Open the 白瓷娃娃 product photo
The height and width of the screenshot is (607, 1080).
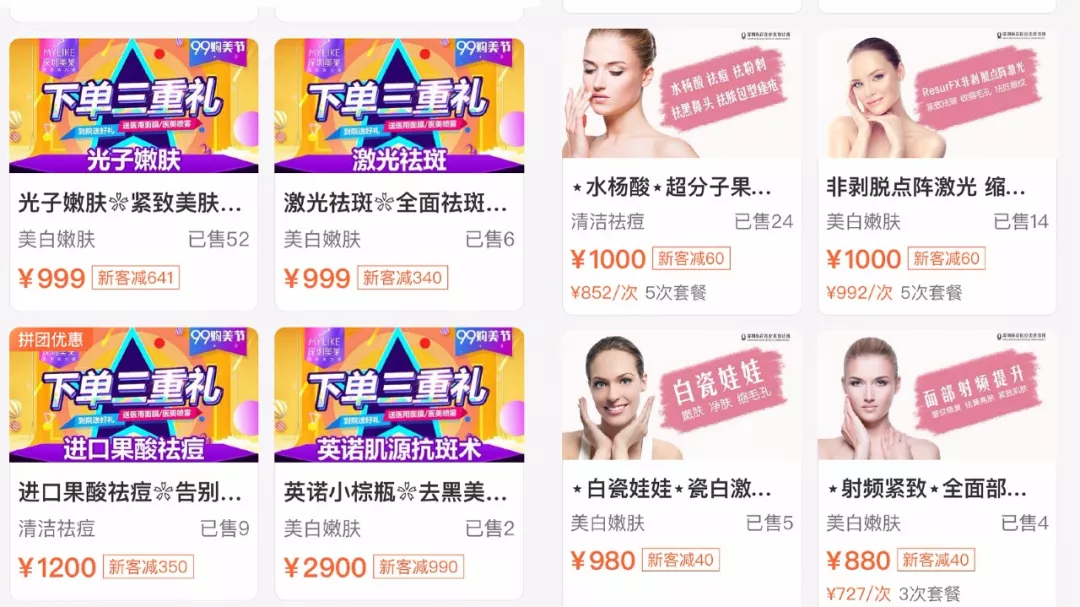(x=682, y=395)
